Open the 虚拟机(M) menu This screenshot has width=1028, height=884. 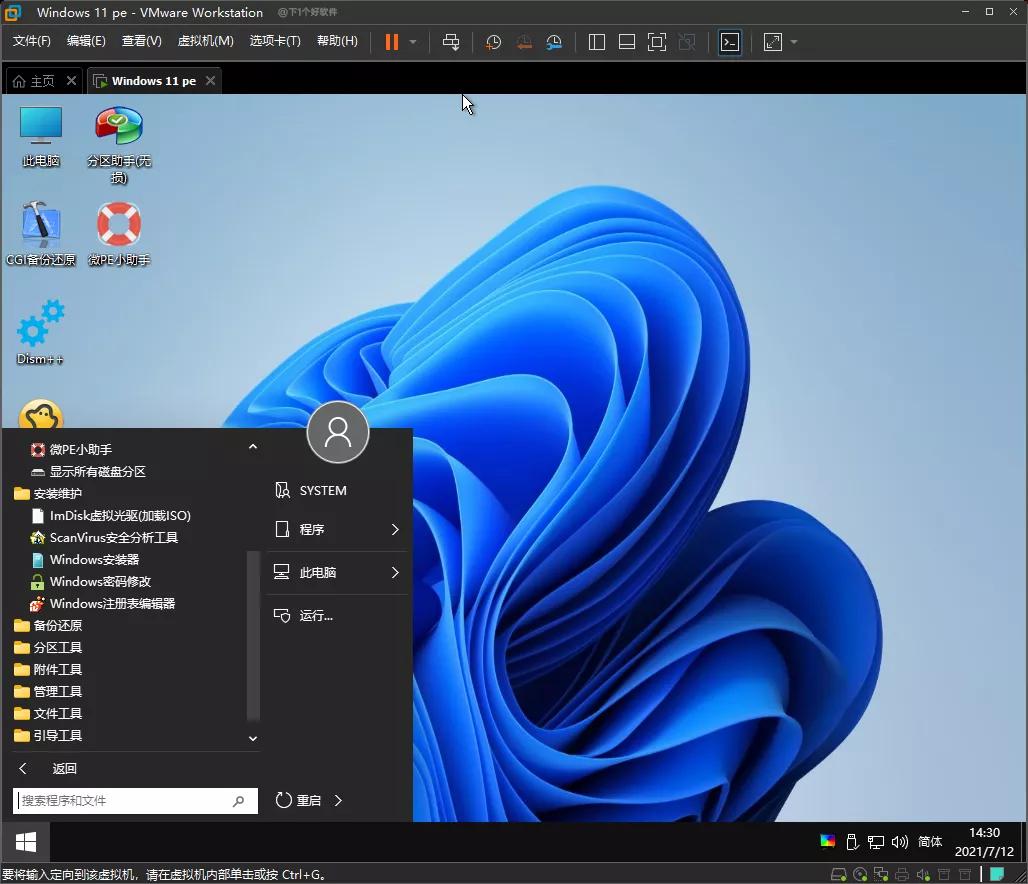point(205,41)
